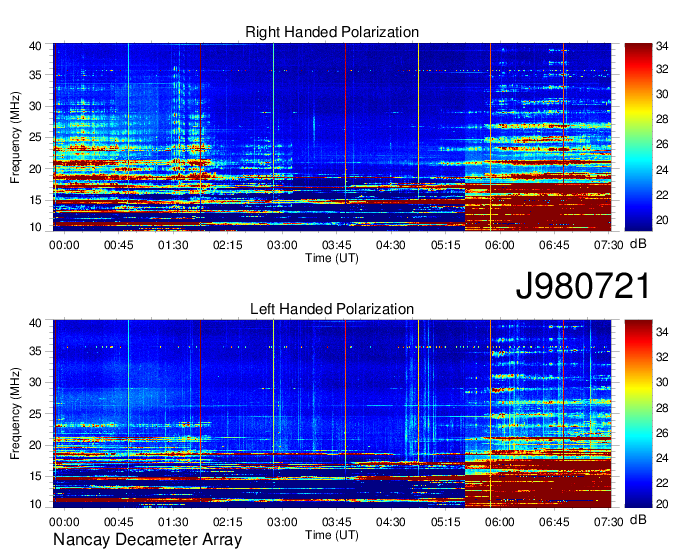This screenshot has width=680, height=552.
Task: Click the 'Nancay Decameter Array' caption
Action: pyautogui.click(x=147, y=540)
